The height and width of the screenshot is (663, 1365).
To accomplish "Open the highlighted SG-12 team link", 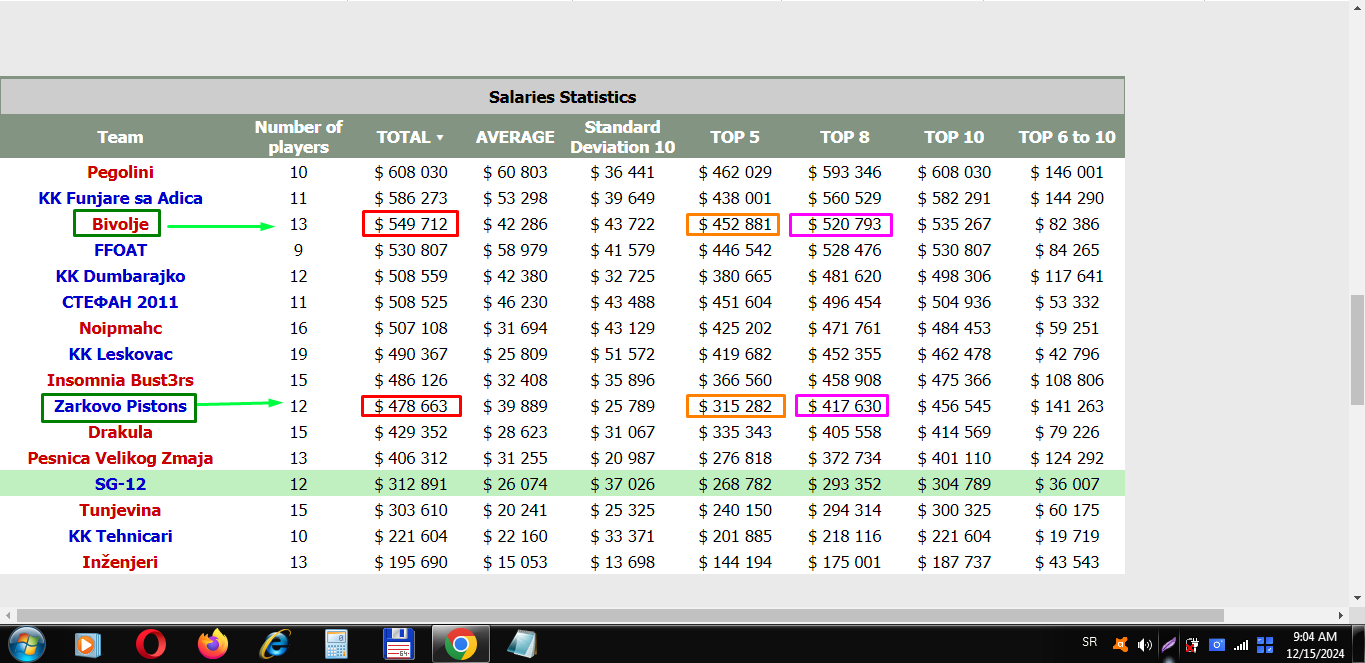I will click(120, 484).
